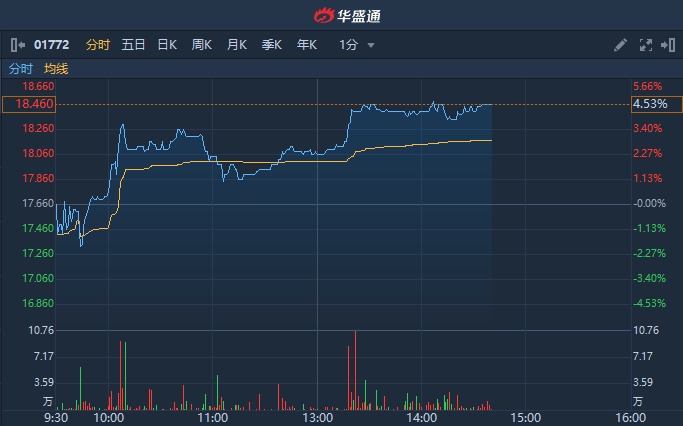Click the fullscreen expand icon
The height and width of the screenshot is (426, 683).
[645, 45]
